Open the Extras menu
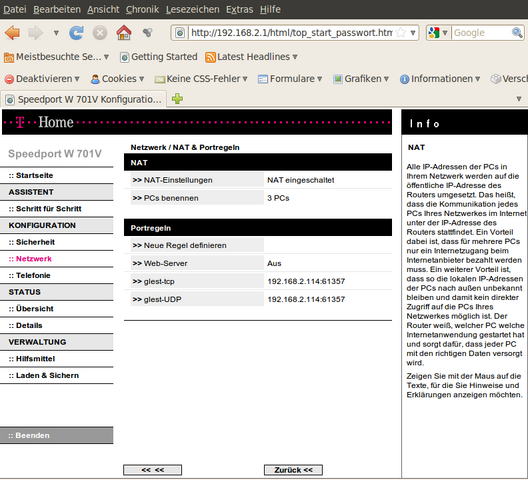This screenshot has width=528, height=480. 239,9
